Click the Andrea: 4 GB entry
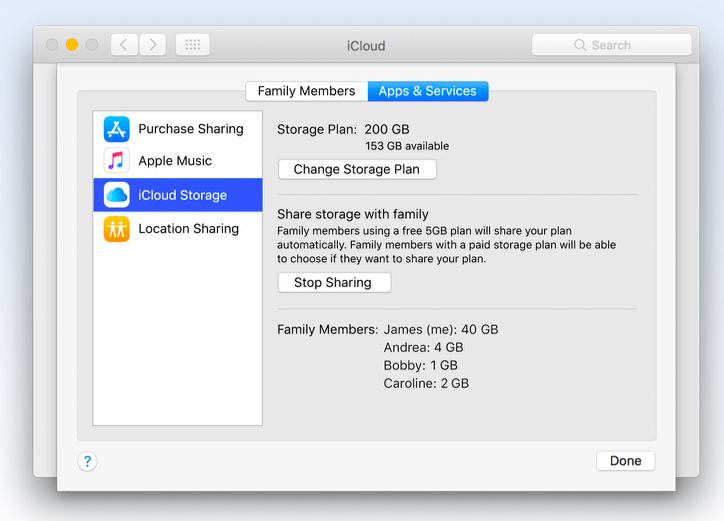This screenshot has width=724, height=521. coord(423,347)
